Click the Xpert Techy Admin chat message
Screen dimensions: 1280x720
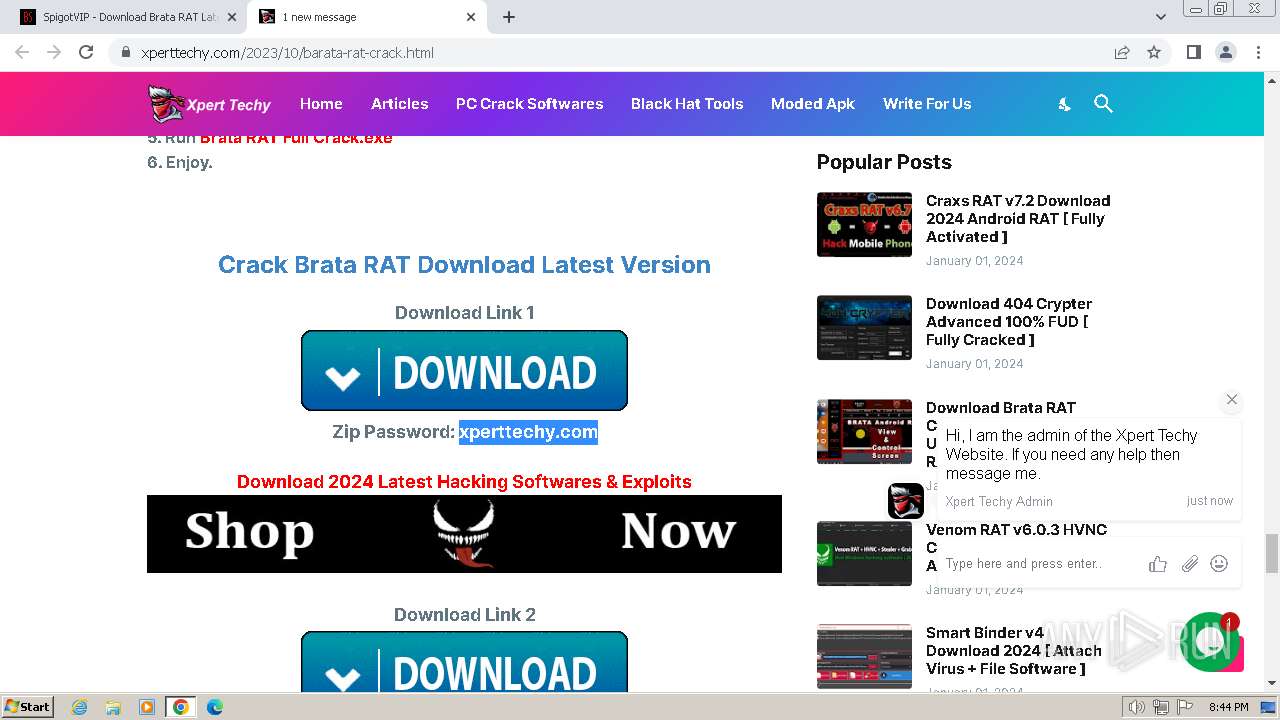point(1089,468)
